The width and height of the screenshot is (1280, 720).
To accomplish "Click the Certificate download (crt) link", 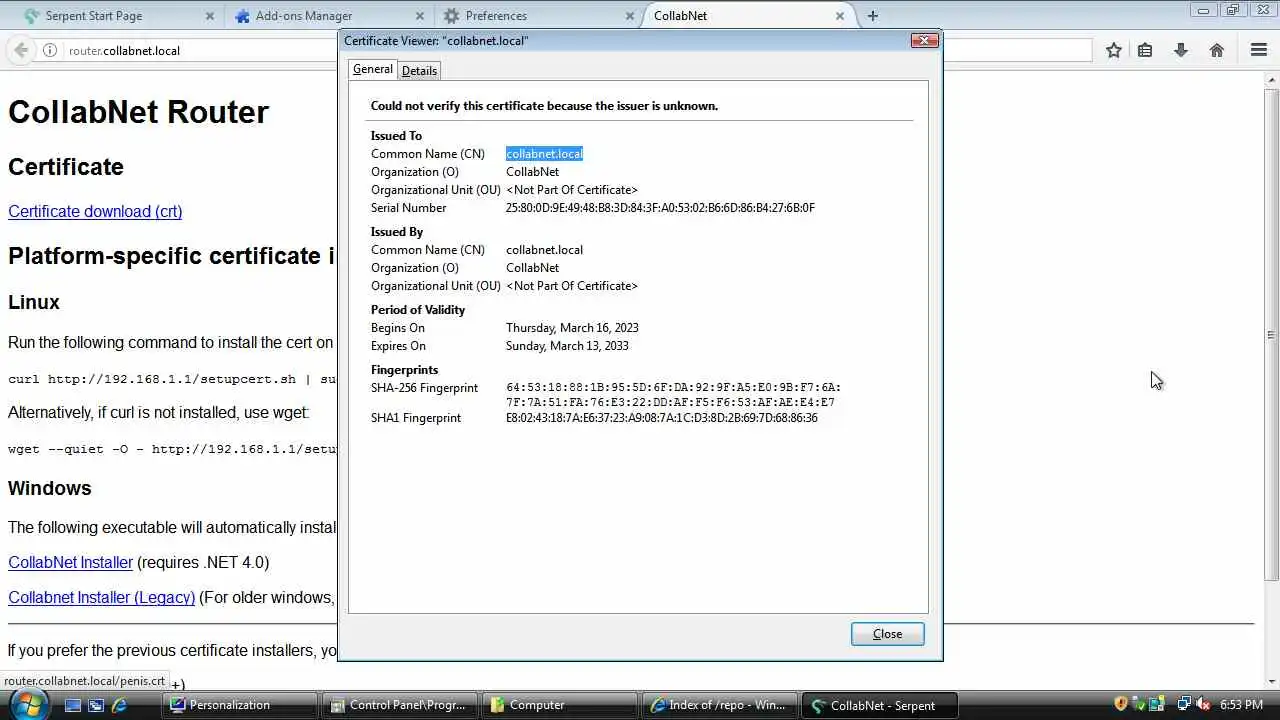I will [95, 211].
